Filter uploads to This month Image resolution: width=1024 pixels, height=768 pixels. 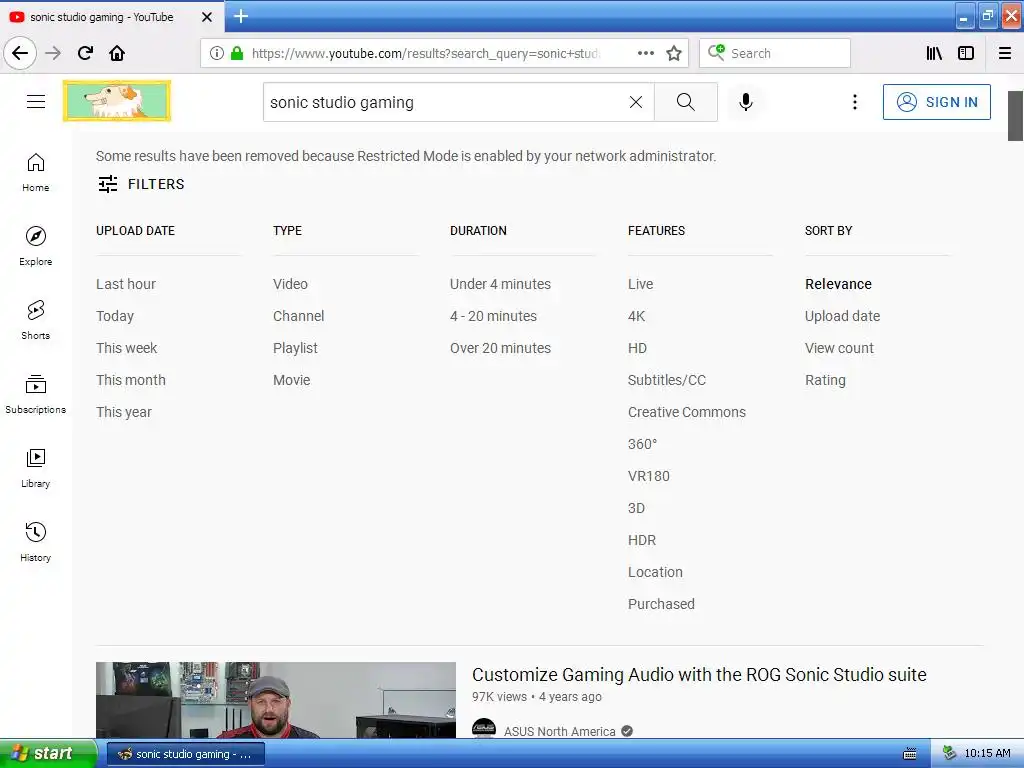click(131, 380)
